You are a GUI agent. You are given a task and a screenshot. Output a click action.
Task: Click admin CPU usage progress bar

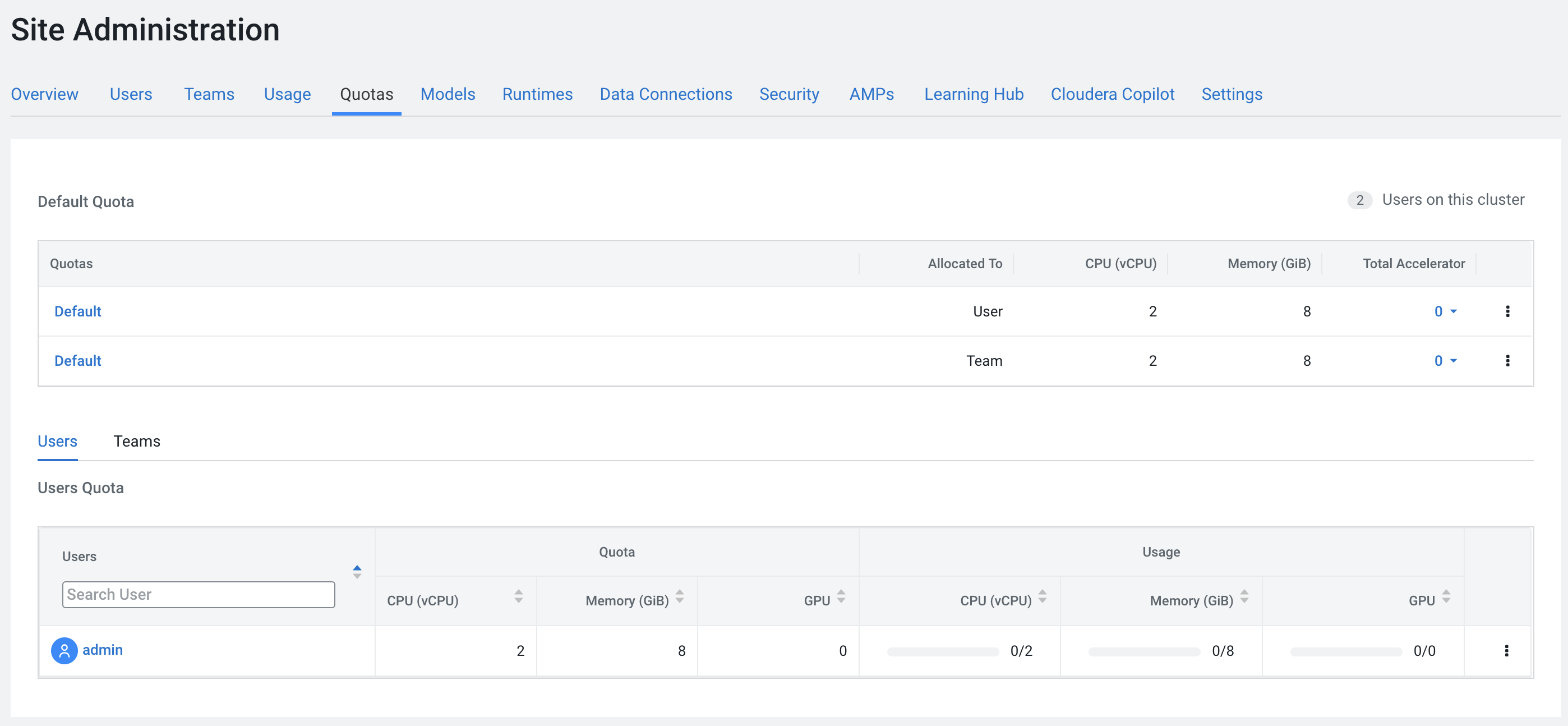[942, 652]
